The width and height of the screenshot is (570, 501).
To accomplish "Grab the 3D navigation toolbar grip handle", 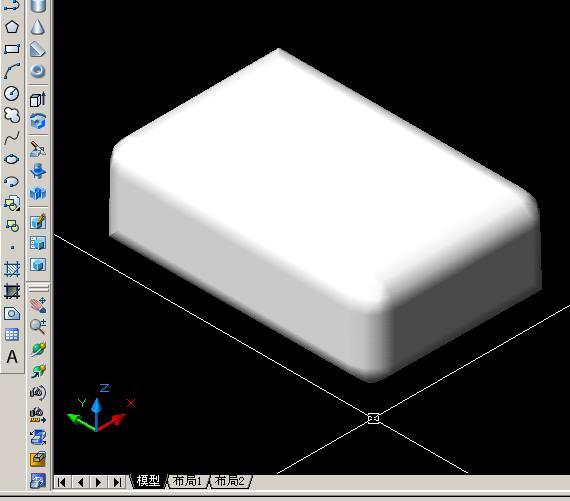I will 39,288.
